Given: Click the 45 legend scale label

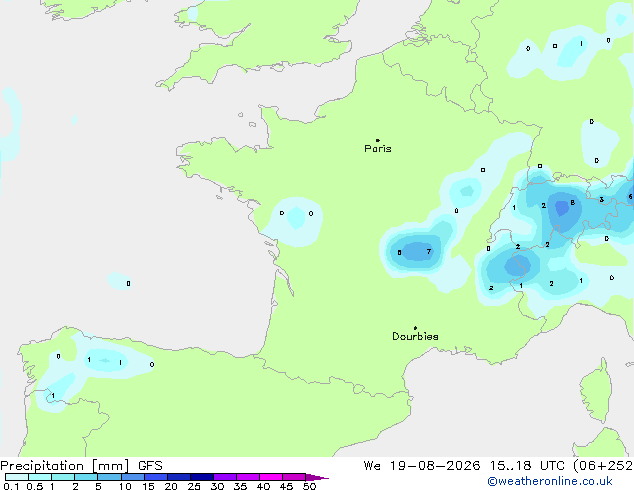Looking at the screenshot, I should point(286,486).
